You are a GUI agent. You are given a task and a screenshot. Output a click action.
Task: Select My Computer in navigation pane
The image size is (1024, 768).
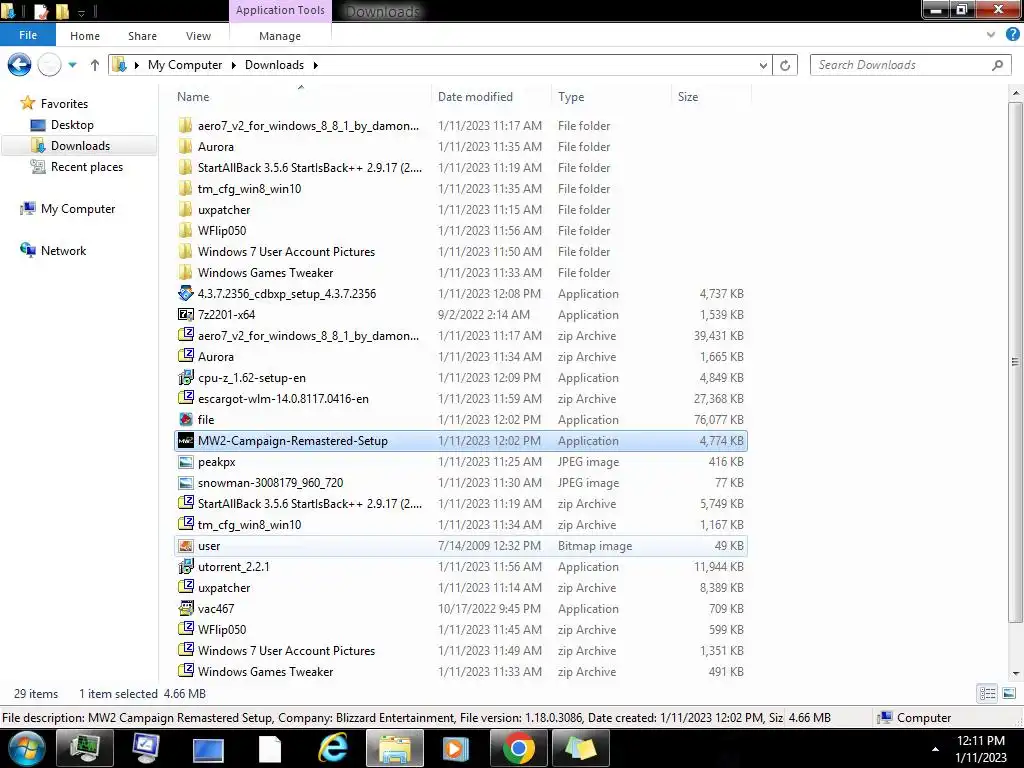point(78,209)
